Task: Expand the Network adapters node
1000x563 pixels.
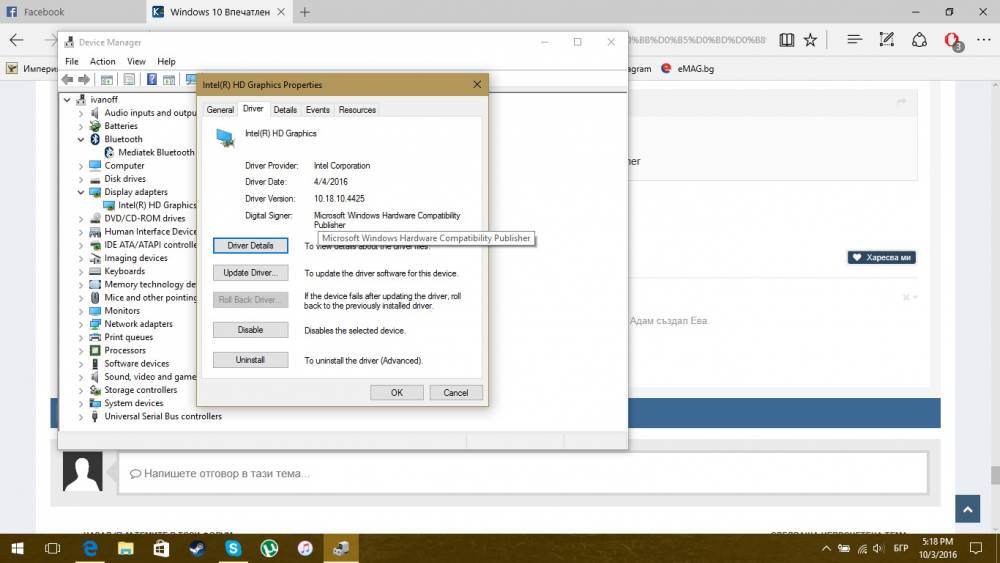Action: (81, 325)
